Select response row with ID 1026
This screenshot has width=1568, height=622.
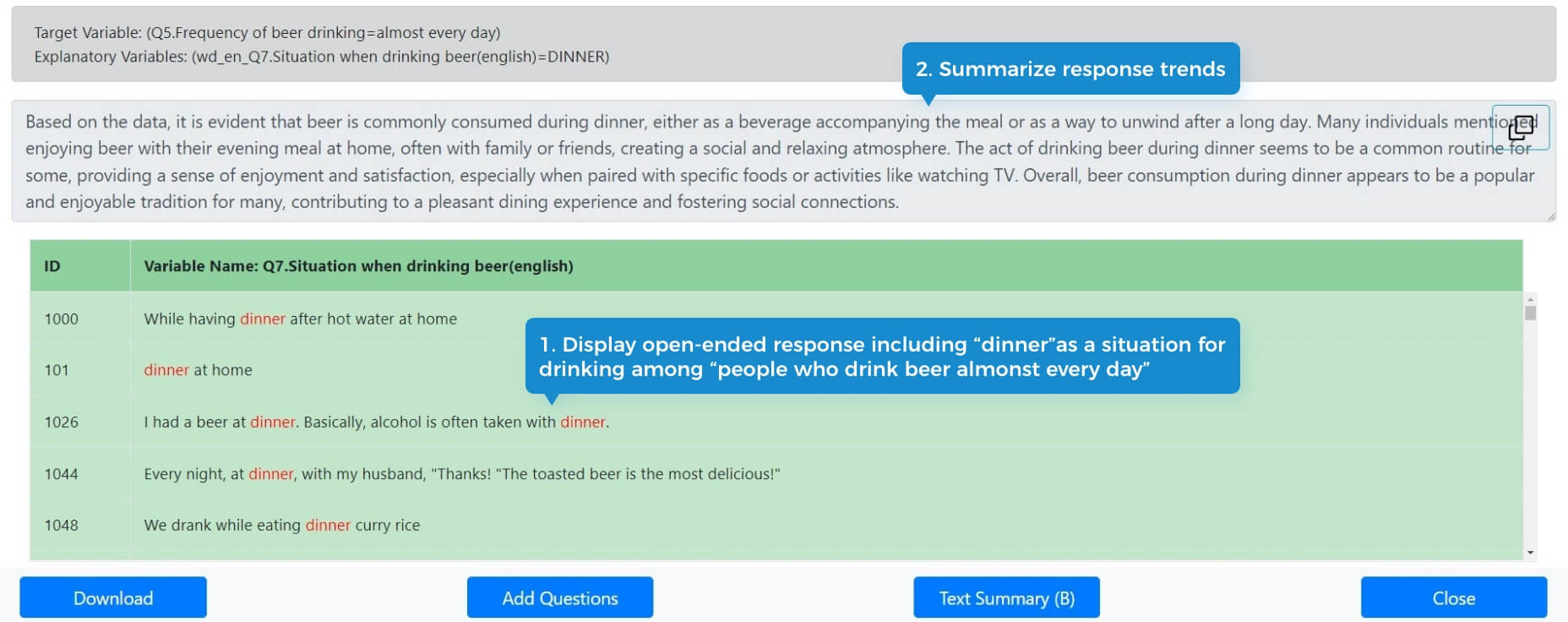(776, 422)
